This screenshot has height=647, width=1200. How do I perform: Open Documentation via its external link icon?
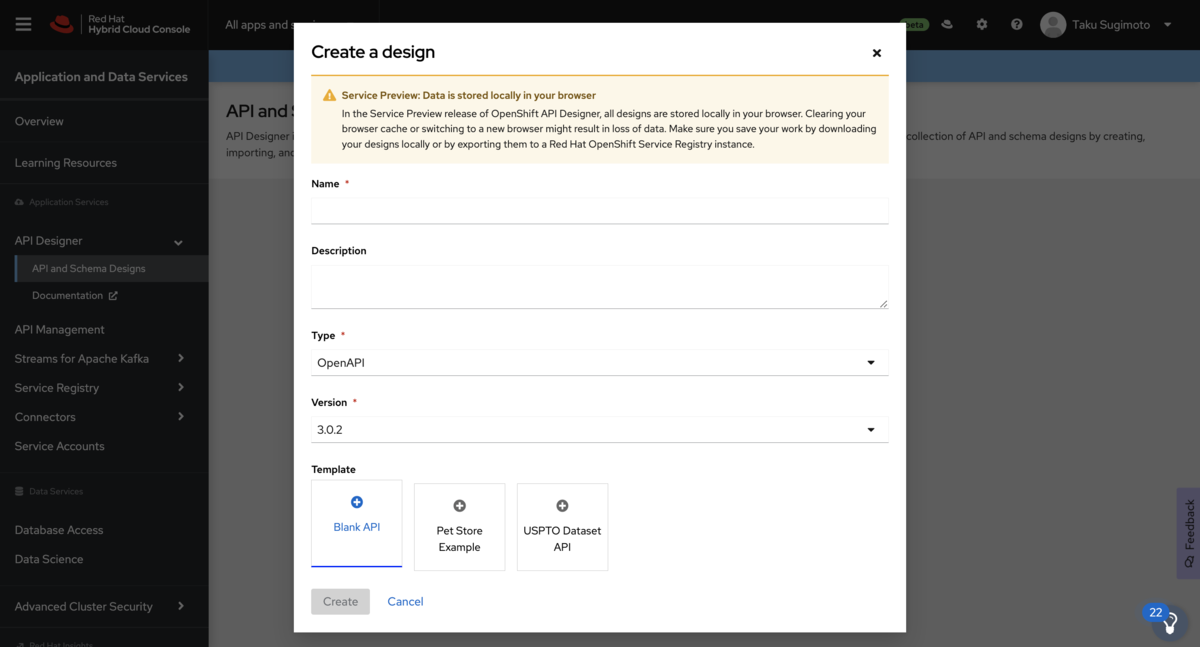point(113,295)
